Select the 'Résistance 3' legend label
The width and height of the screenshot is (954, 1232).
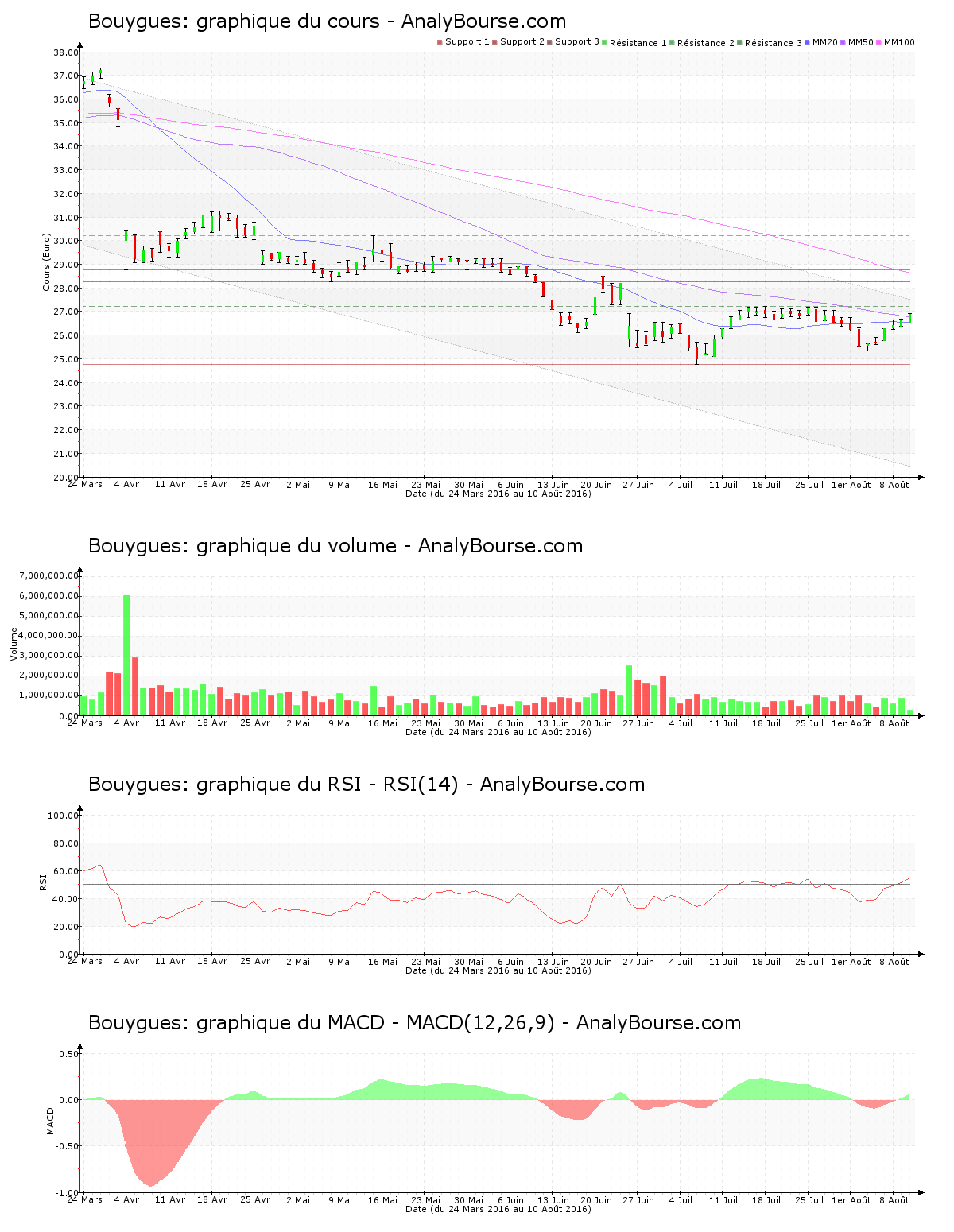pos(774,43)
